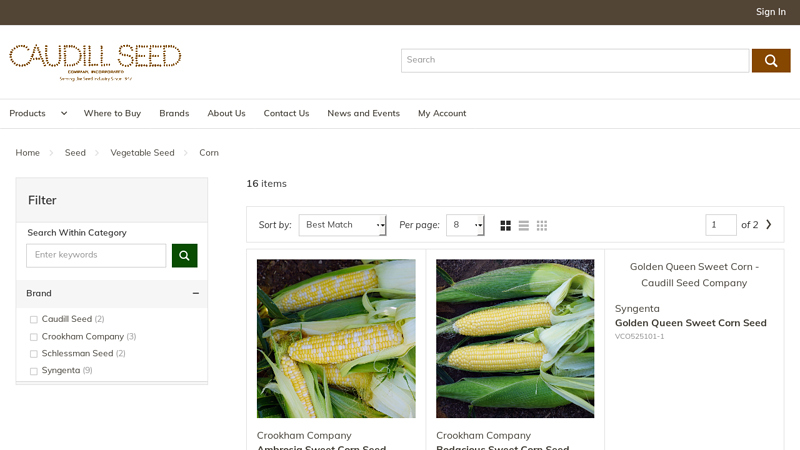Open News and Events page
The image size is (800, 450).
[364, 113]
